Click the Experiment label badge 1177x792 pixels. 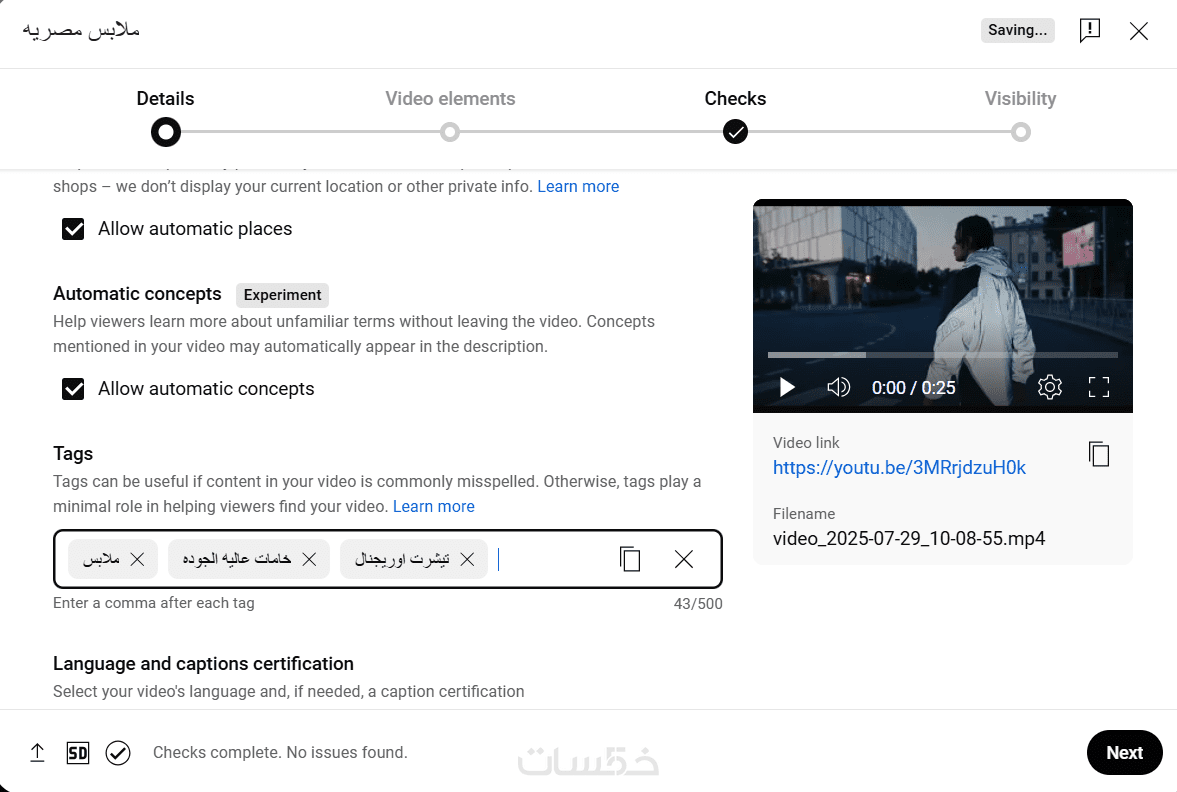coord(282,295)
